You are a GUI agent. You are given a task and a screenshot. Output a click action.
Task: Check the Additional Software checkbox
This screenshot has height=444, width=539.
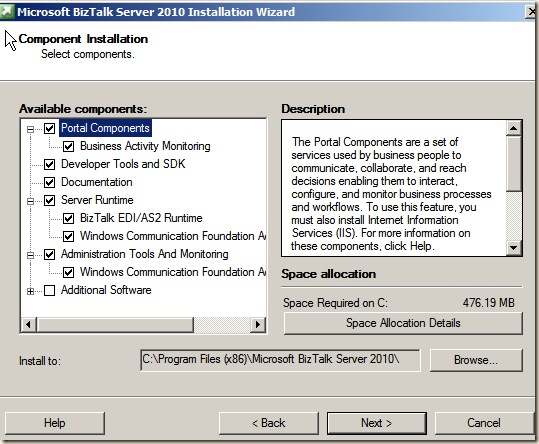pyautogui.click(x=50, y=290)
